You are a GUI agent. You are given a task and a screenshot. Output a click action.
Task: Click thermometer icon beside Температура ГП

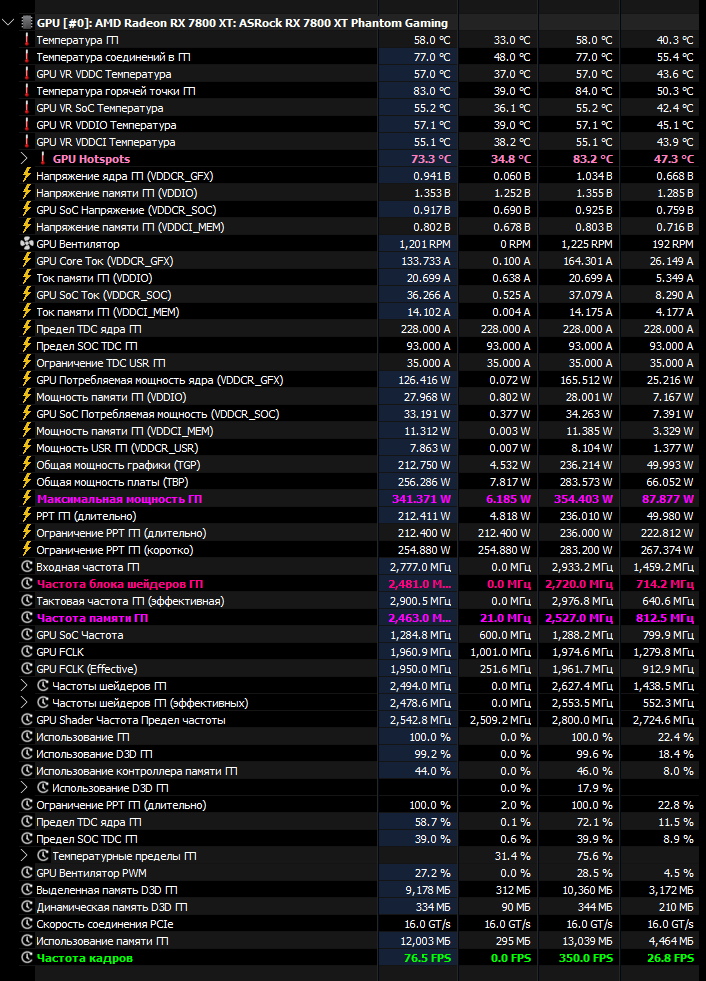point(27,40)
